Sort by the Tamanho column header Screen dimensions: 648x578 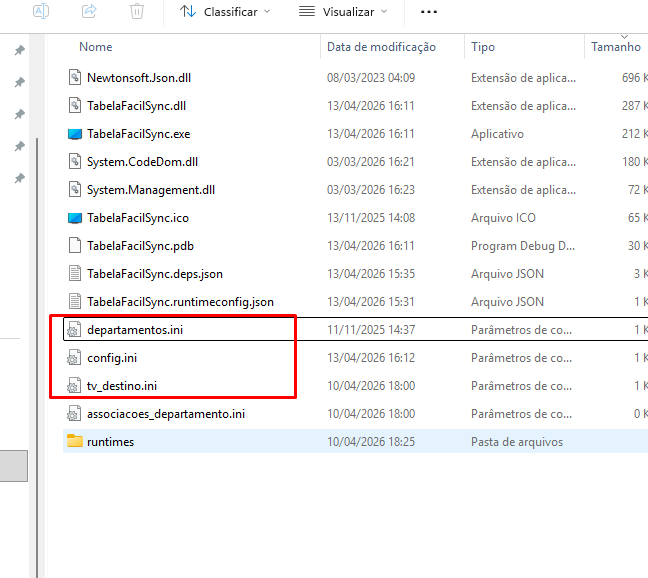616,47
